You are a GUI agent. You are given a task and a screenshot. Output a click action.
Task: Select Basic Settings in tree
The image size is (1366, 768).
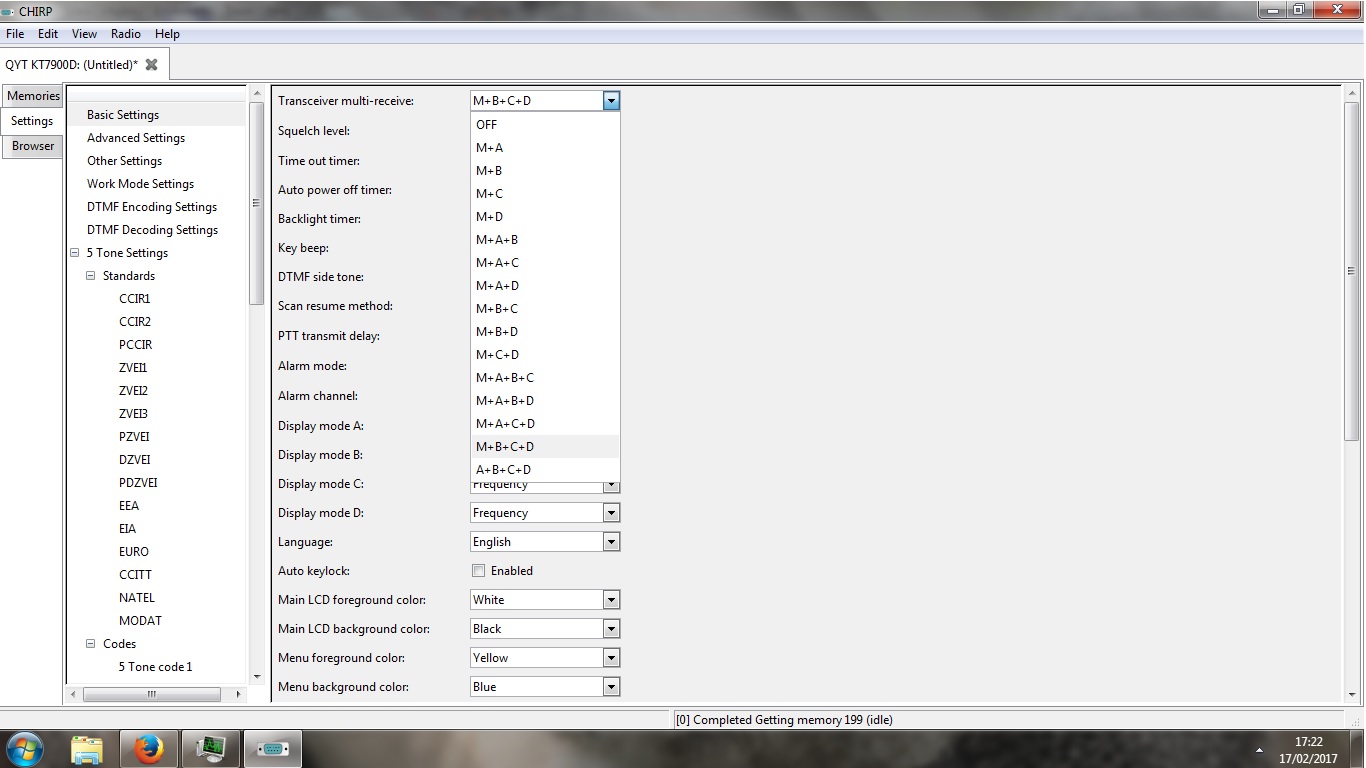(123, 115)
